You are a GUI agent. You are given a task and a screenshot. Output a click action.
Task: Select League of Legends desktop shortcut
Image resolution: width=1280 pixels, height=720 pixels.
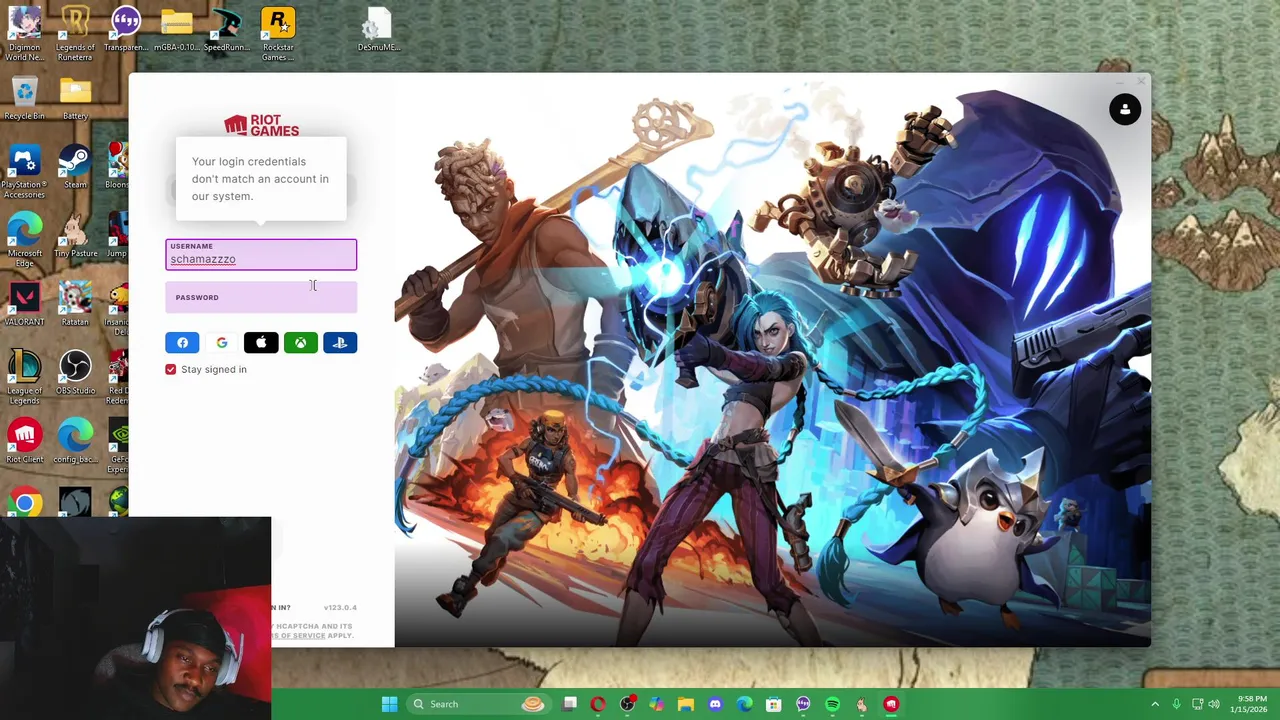tap(24, 378)
